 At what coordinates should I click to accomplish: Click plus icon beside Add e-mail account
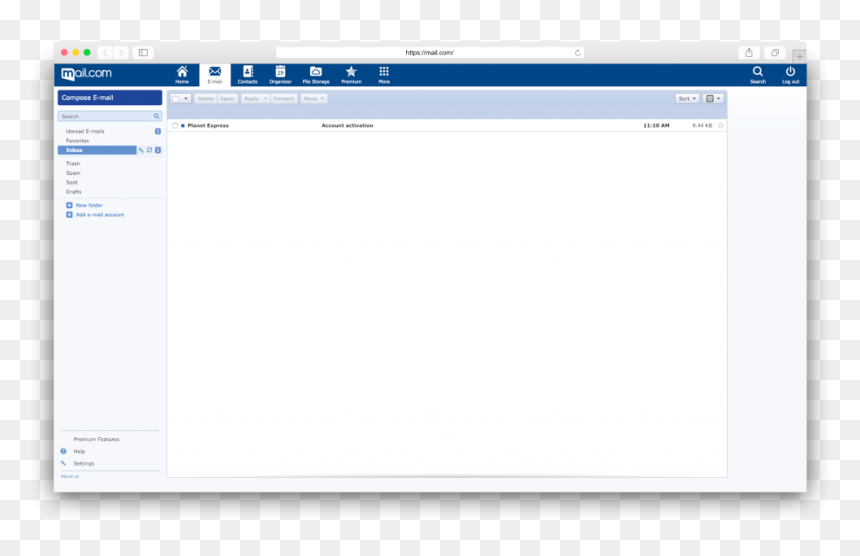pyautogui.click(x=69, y=215)
